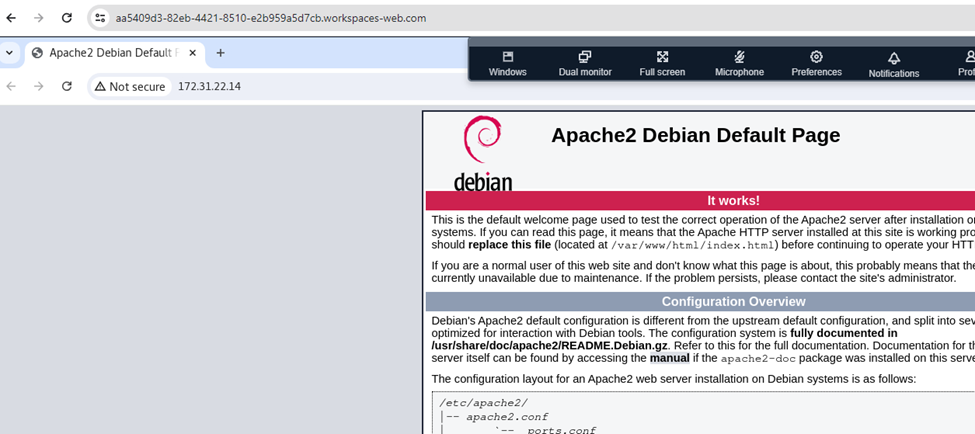The image size is (975, 434).
Task: Expand the tab search dropdown arrow
Action: [x=9, y=53]
